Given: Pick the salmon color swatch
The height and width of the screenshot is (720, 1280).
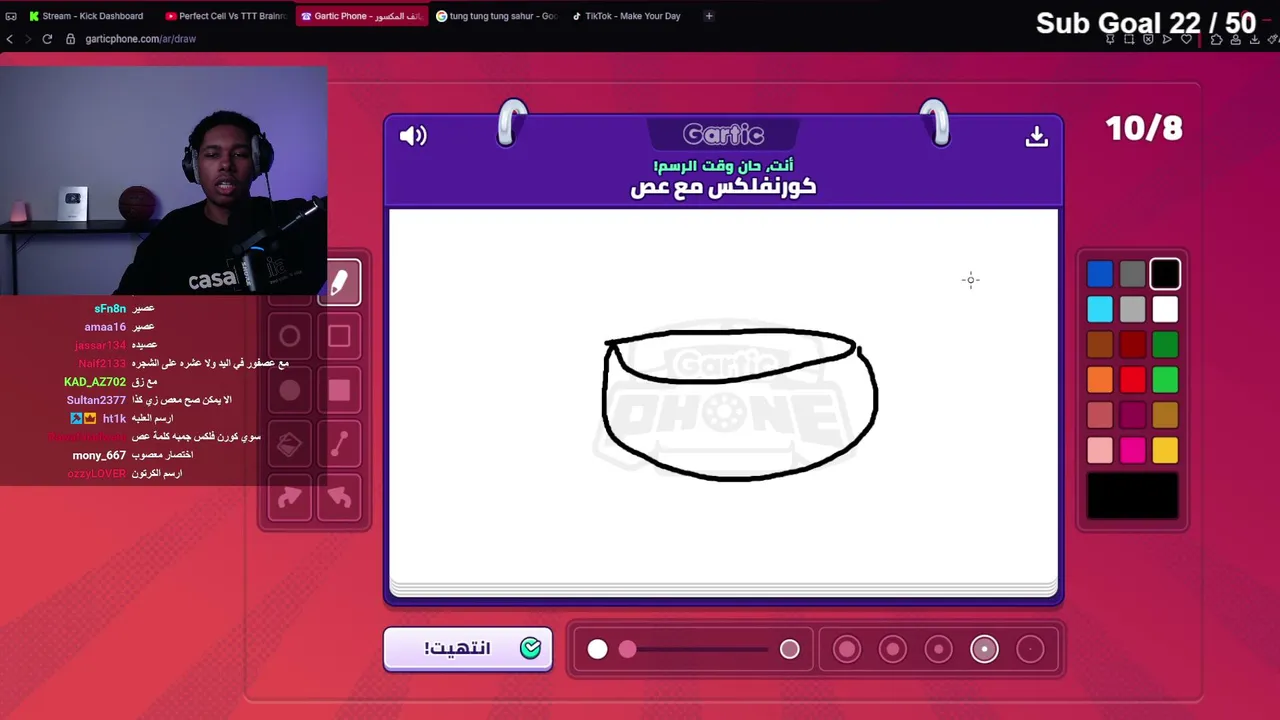Looking at the screenshot, I should click(1100, 415).
